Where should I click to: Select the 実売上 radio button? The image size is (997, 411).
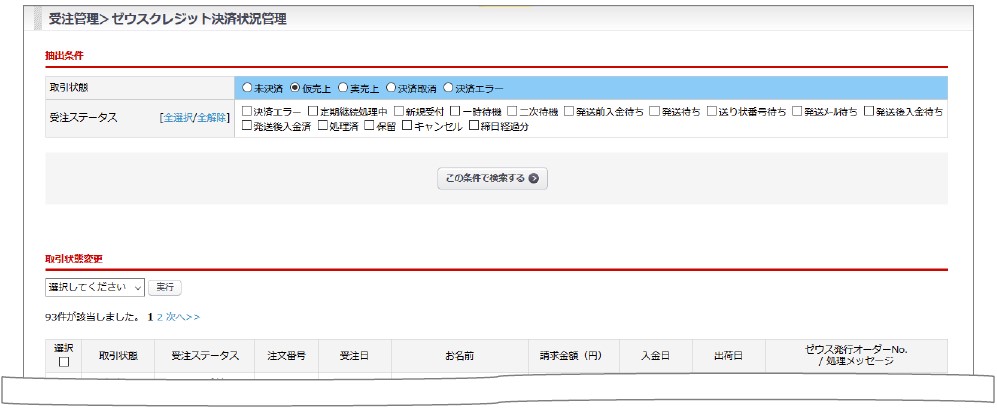(x=343, y=88)
